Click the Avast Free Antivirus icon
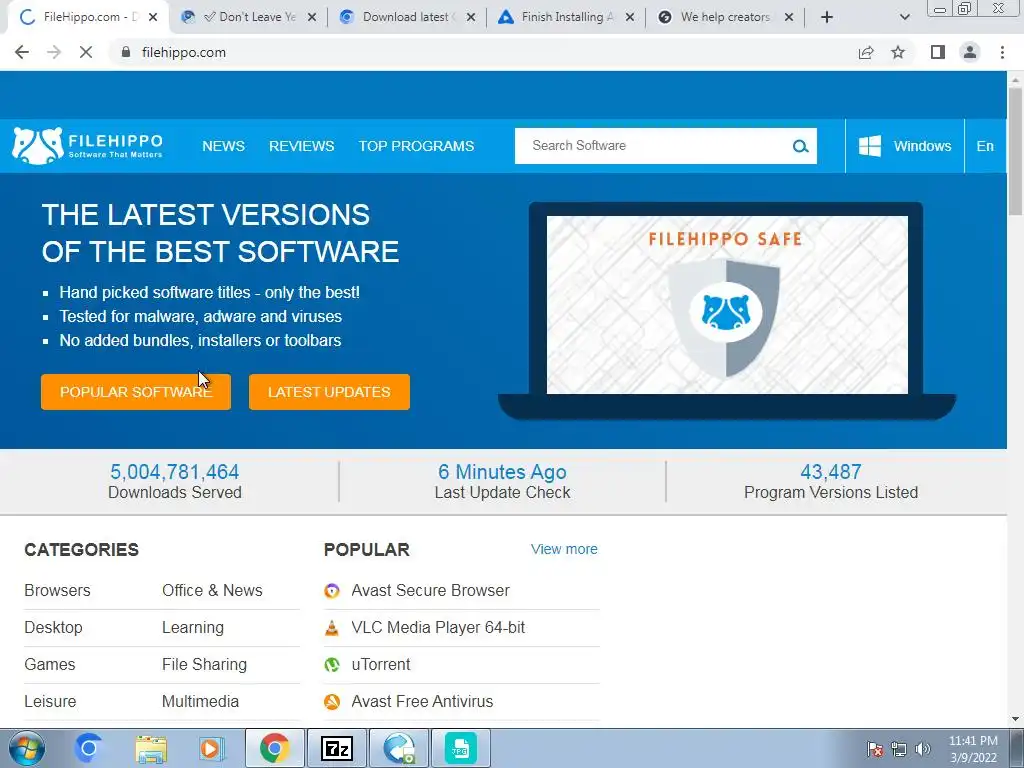Screen dimensions: 1024x768 coord(332,702)
